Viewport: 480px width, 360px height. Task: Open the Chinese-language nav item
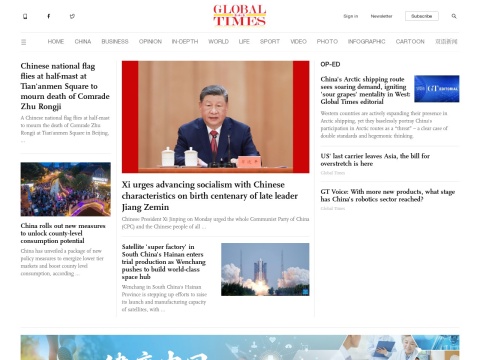click(x=446, y=42)
